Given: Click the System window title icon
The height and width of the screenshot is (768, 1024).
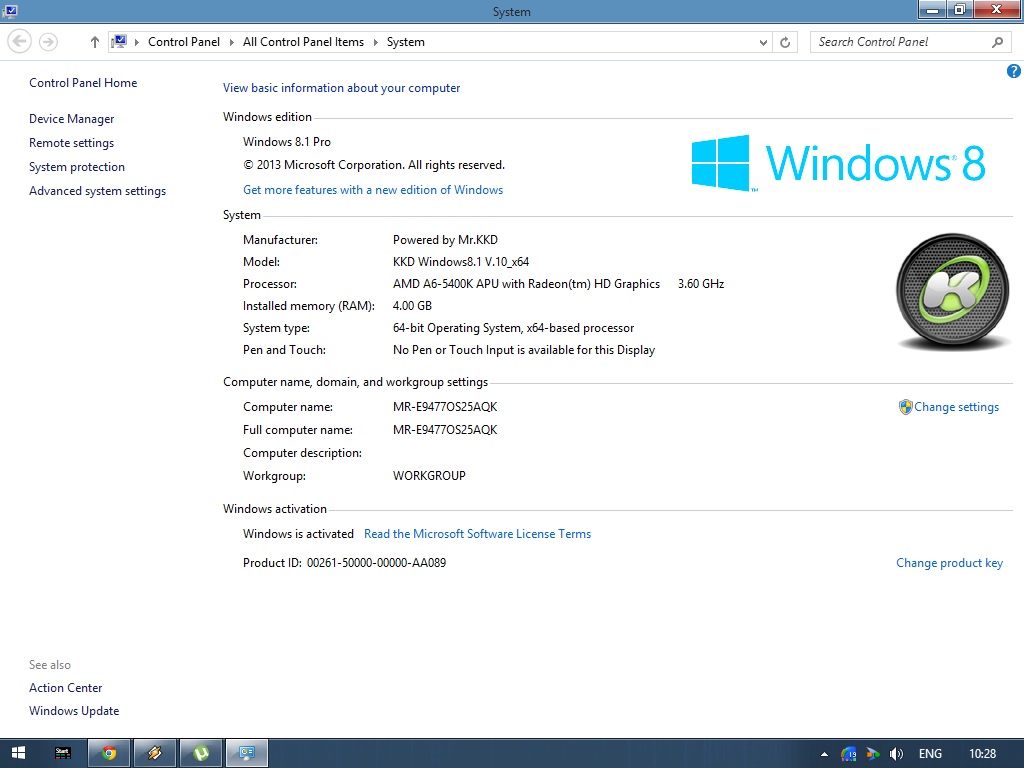Looking at the screenshot, I should point(10,11).
